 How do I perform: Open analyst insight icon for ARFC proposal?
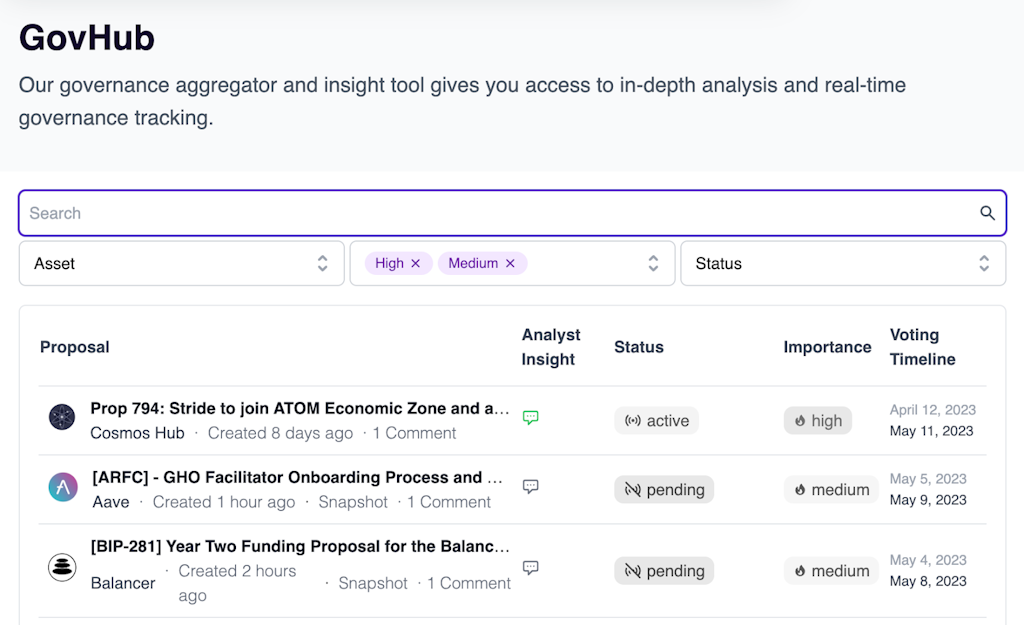531,487
